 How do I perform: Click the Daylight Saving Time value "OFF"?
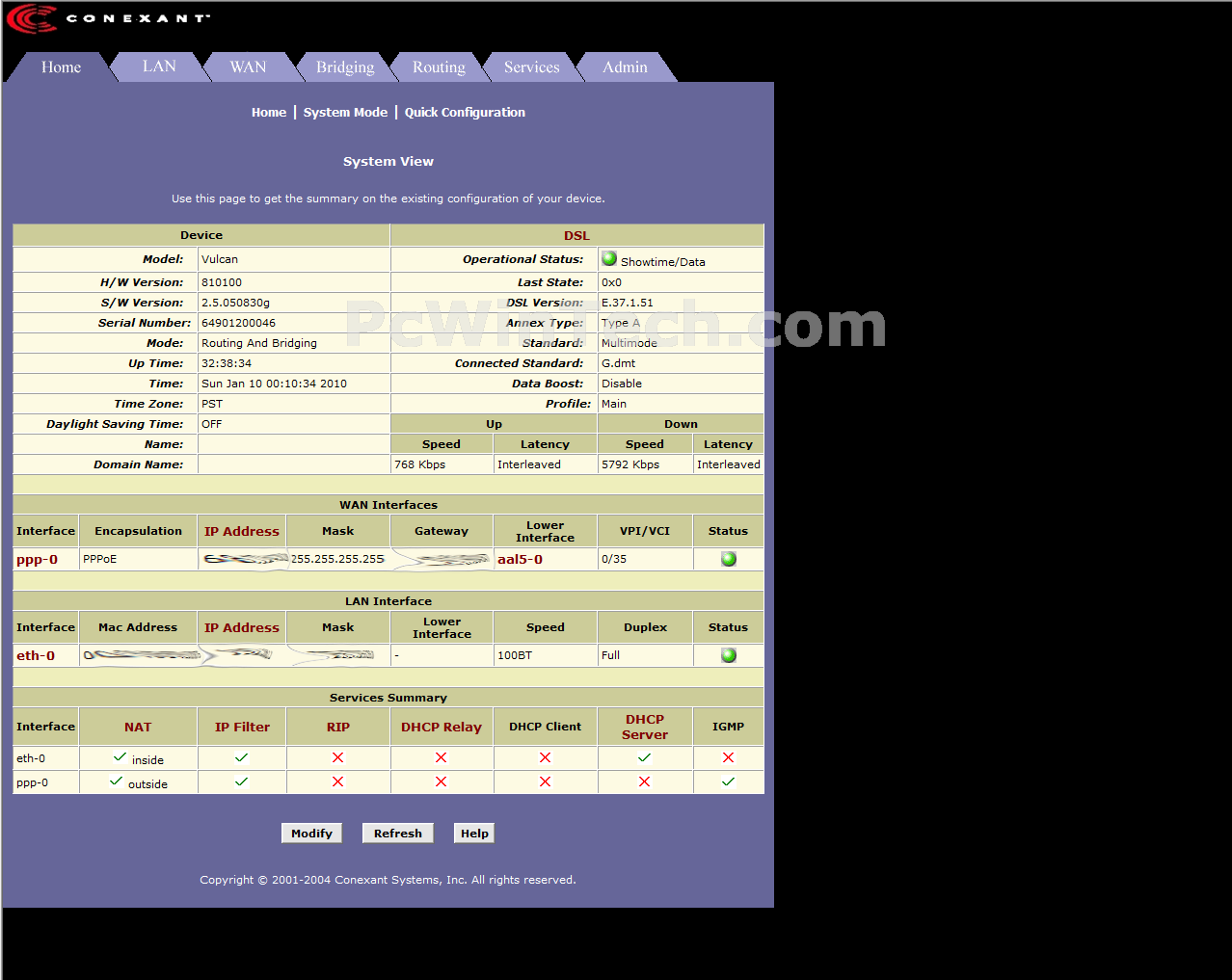[211, 424]
